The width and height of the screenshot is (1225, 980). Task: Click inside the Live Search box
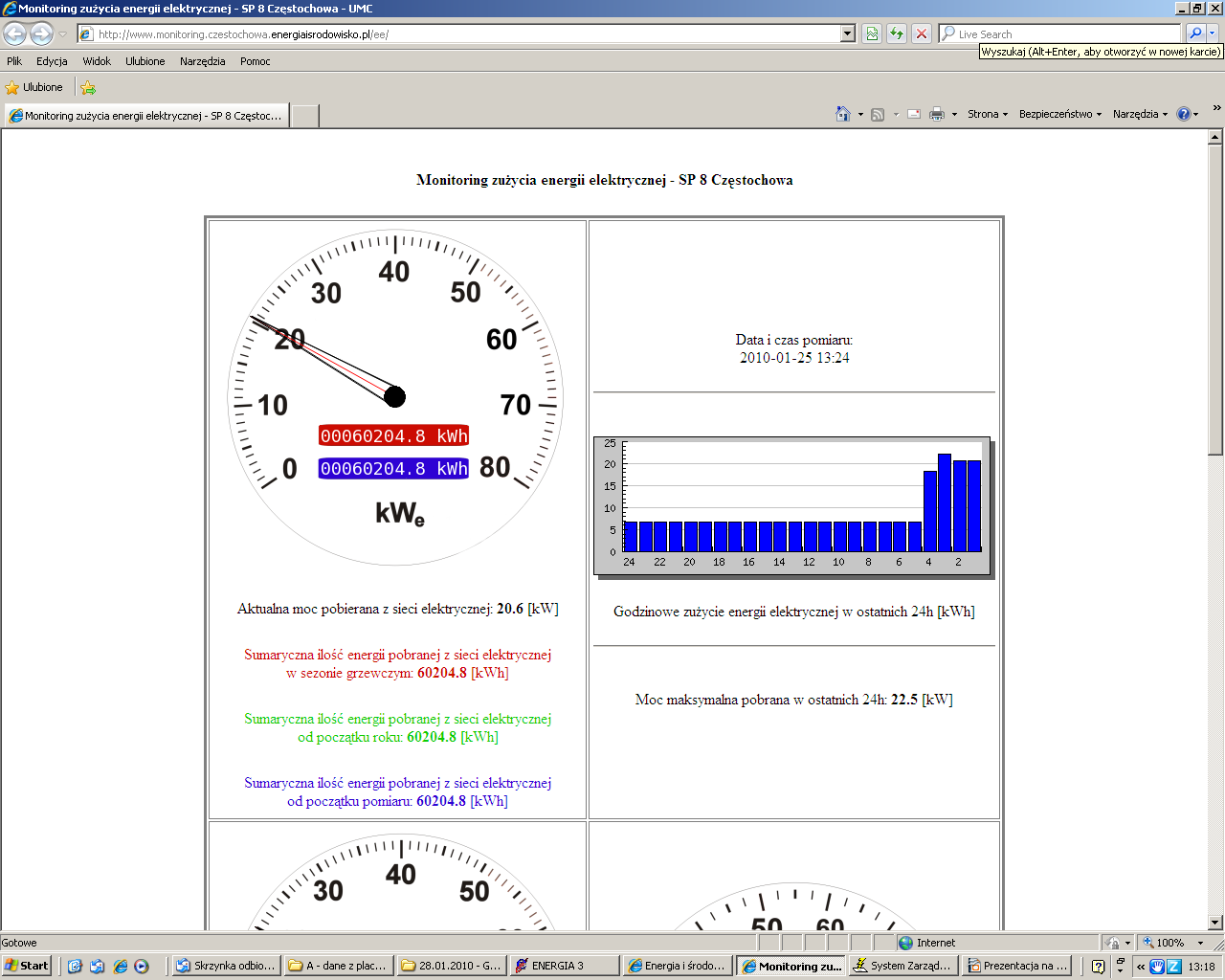pos(1060,33)
